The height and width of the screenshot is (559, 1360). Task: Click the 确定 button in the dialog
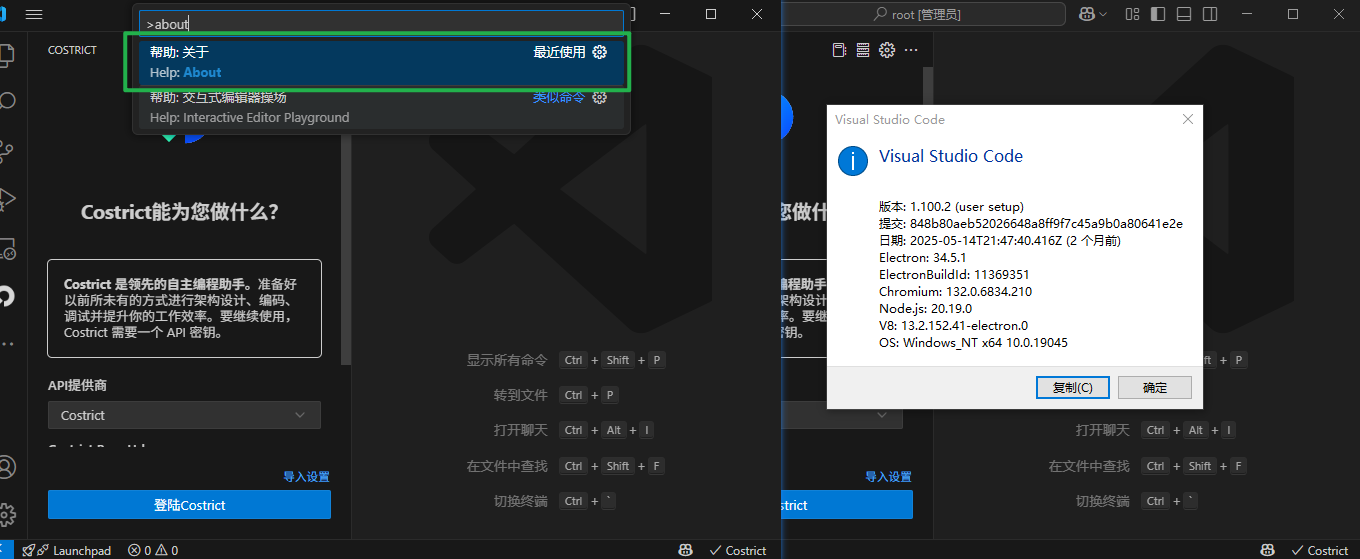pos(1154,387)
